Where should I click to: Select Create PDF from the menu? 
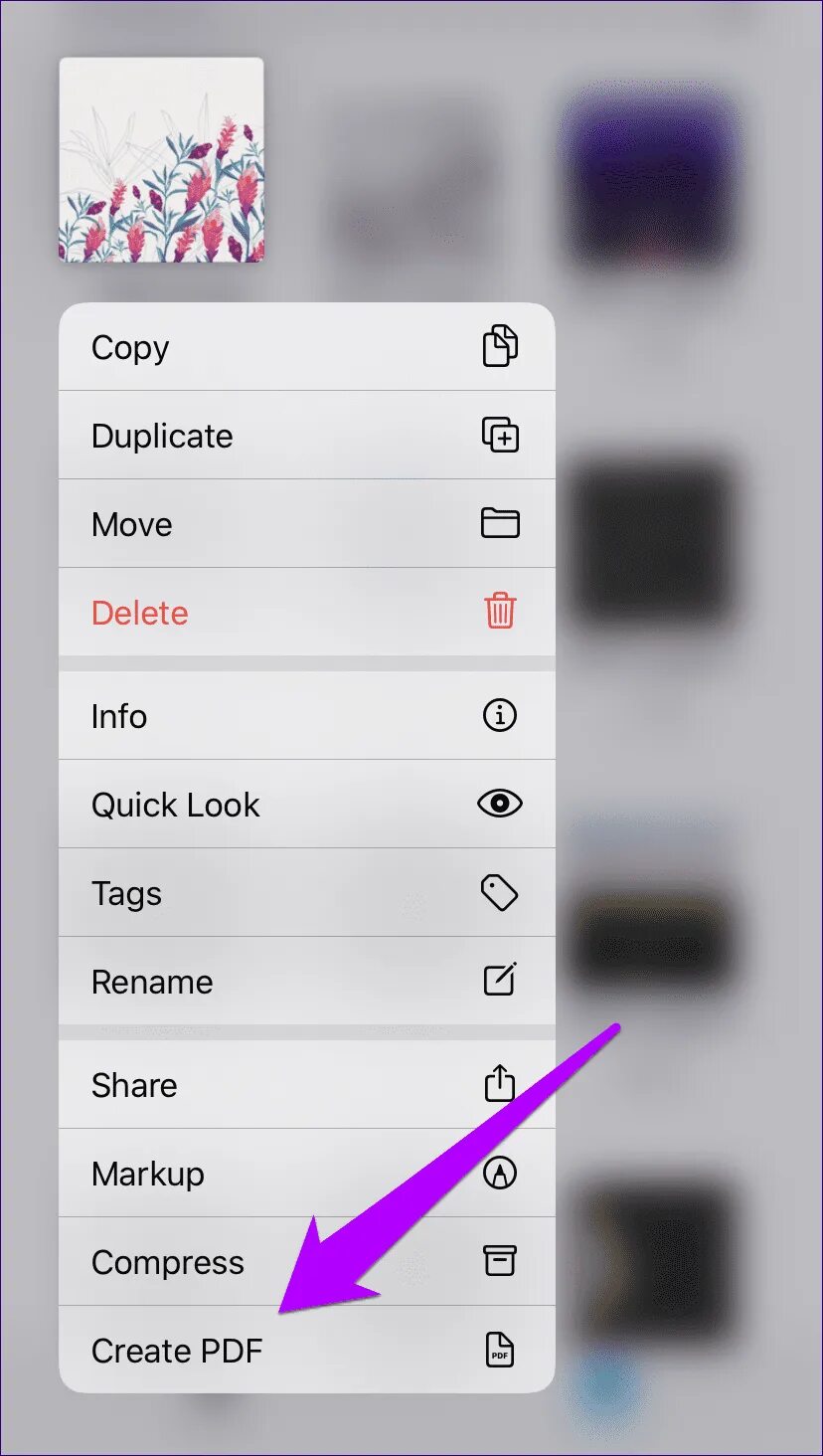307,1350
